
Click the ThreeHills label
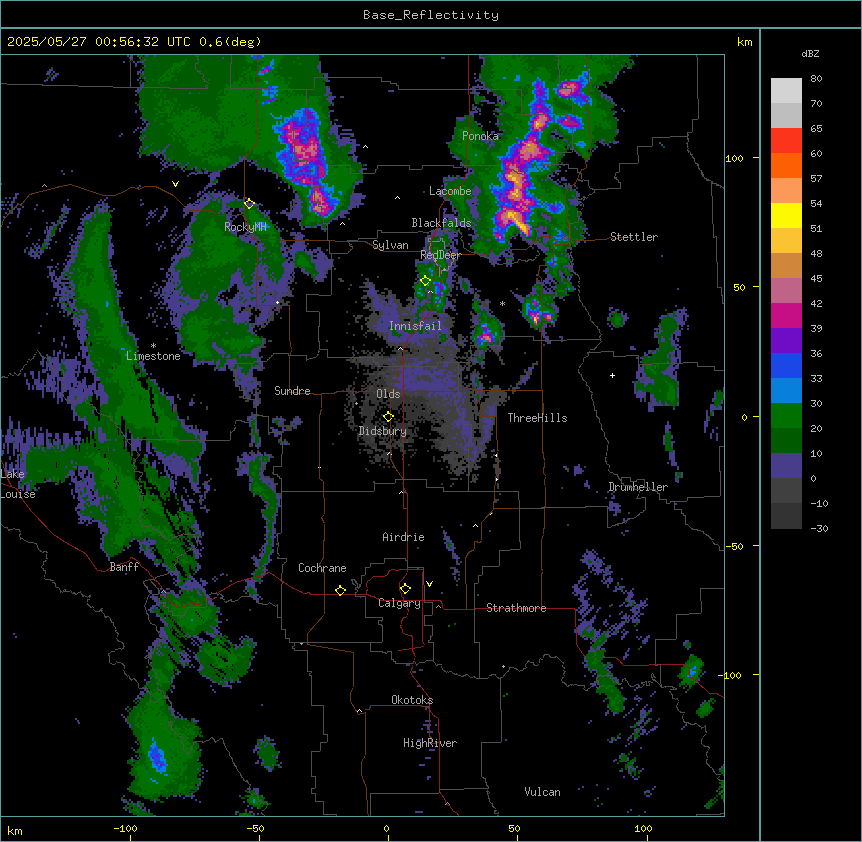point(537,418)
